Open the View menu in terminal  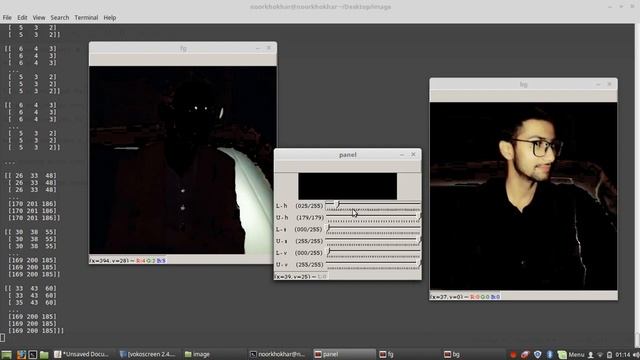coord(39,18)
